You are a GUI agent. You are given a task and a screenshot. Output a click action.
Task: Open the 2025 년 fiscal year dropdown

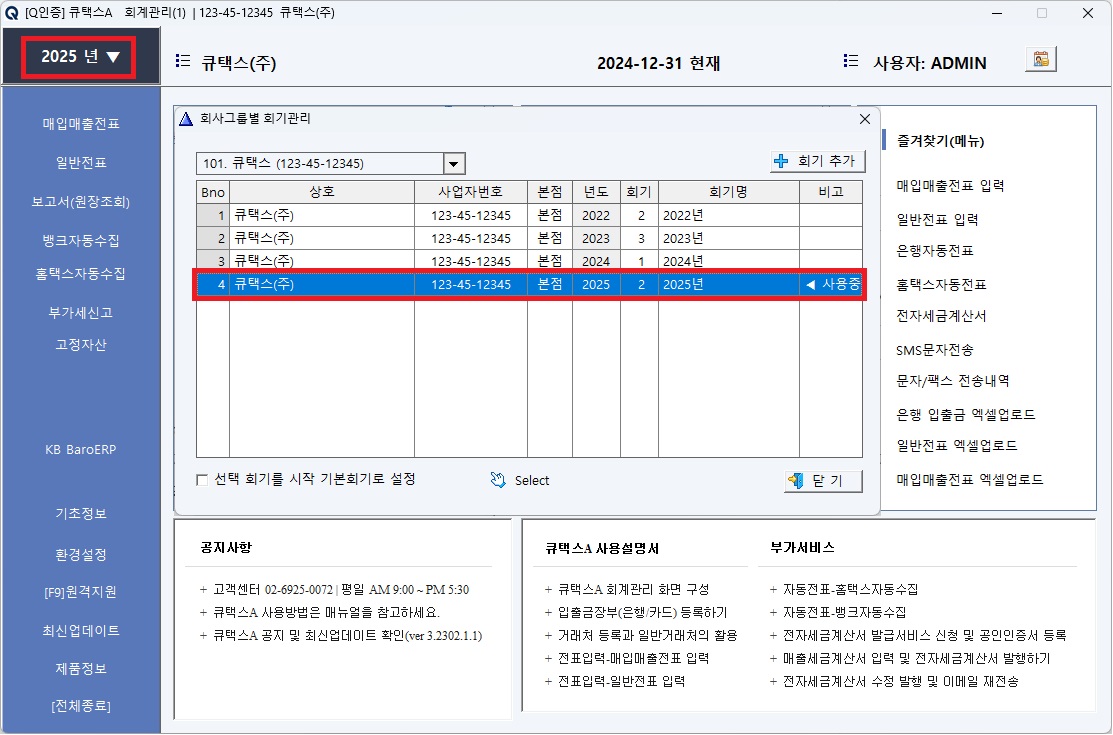click(79, 57)
